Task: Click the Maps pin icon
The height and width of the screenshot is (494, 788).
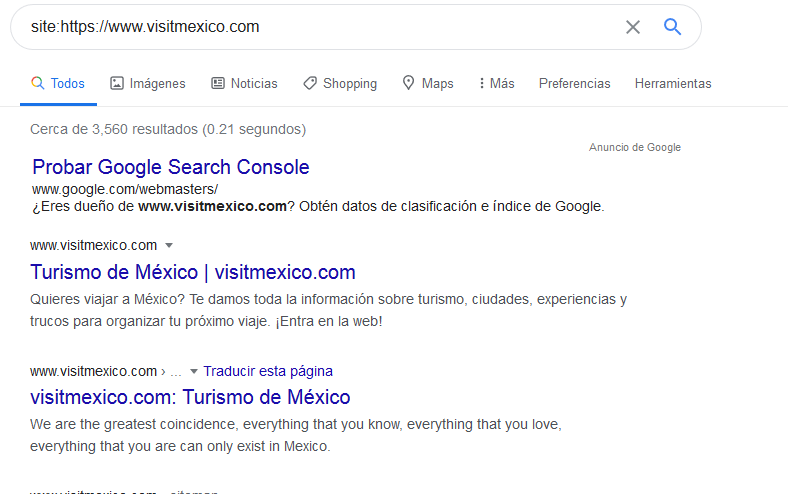Action: pos(409,83)
